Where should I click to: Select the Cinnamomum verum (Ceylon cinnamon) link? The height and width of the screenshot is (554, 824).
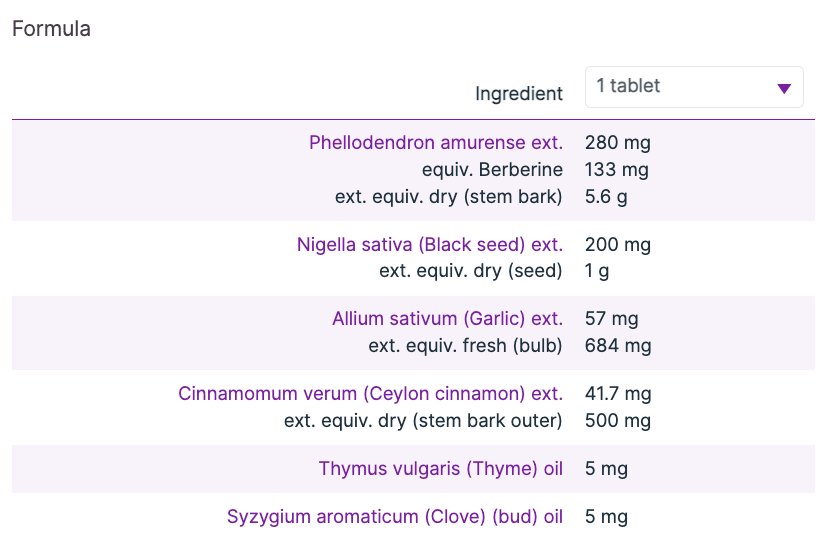pyautogui.click(x=370, y=394)
